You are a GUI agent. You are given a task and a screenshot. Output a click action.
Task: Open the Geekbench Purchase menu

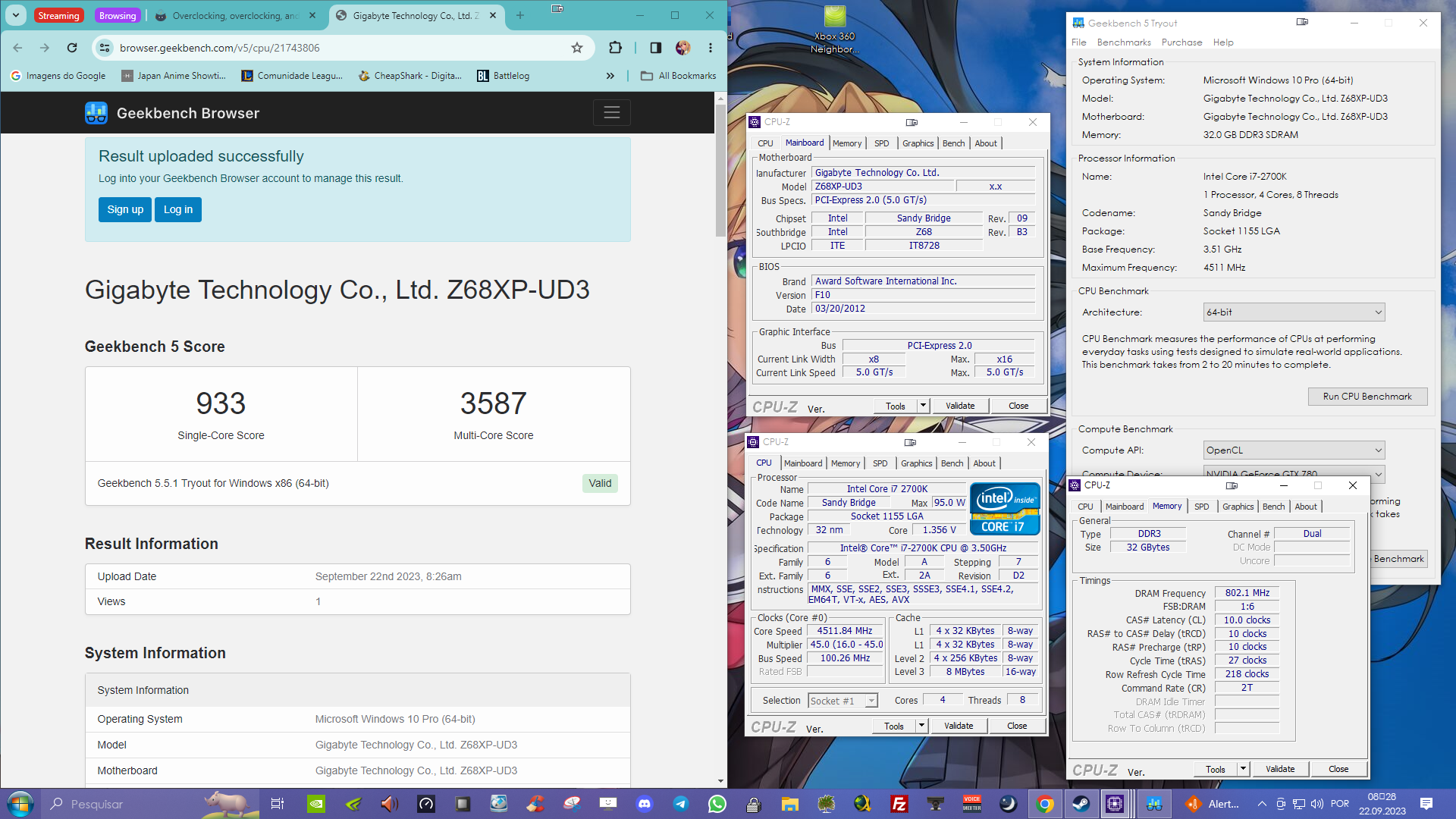(x=1181, y=42)
